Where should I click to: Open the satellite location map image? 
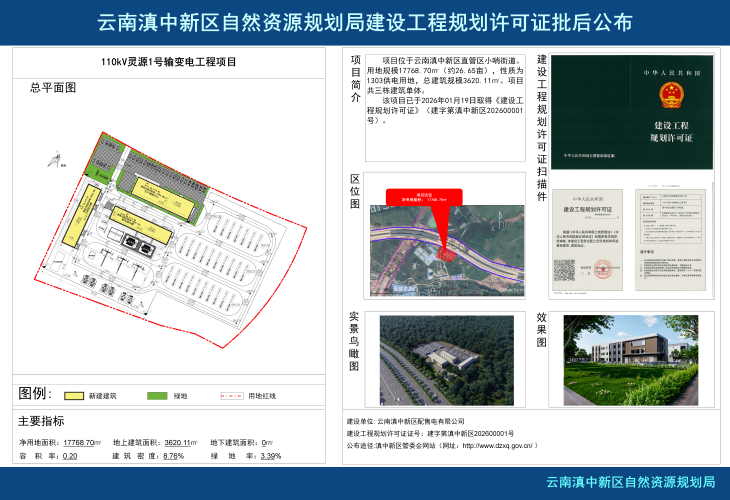coord(447,250)
